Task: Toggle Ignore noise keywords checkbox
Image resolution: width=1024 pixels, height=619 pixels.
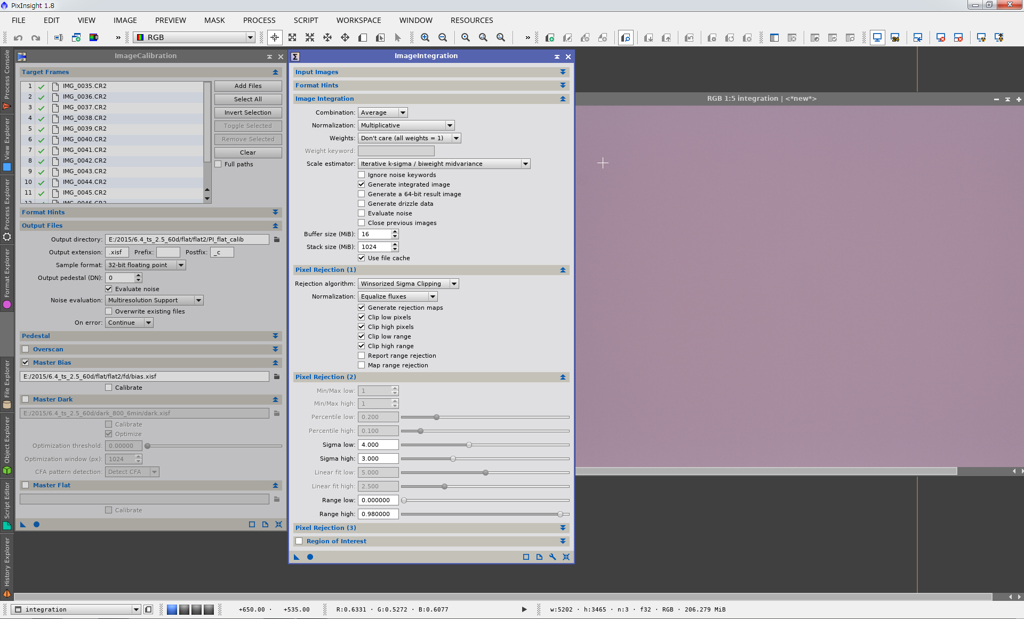Action: [362, 175]
